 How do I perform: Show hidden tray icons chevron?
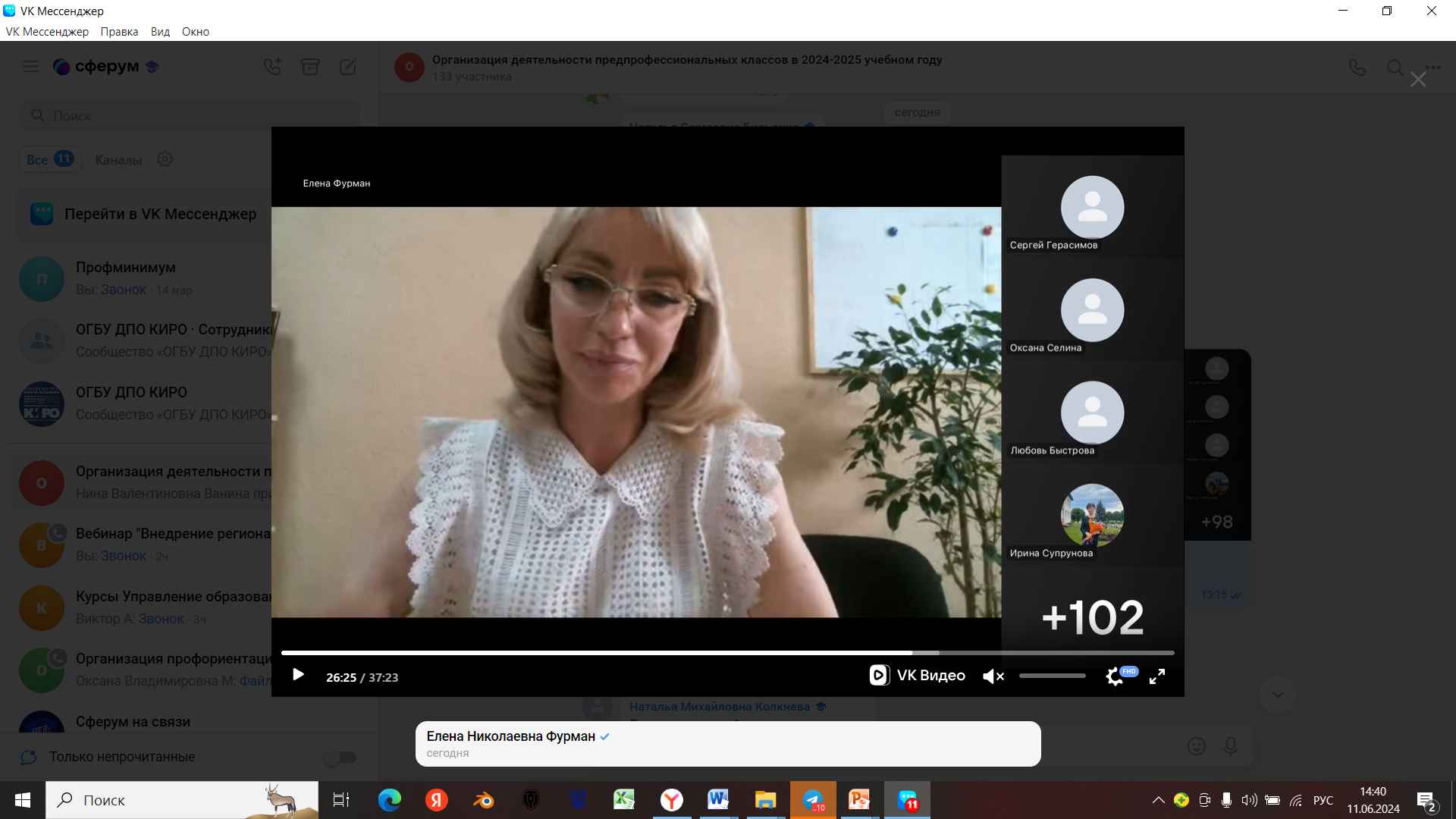[x=1158, y=800]
